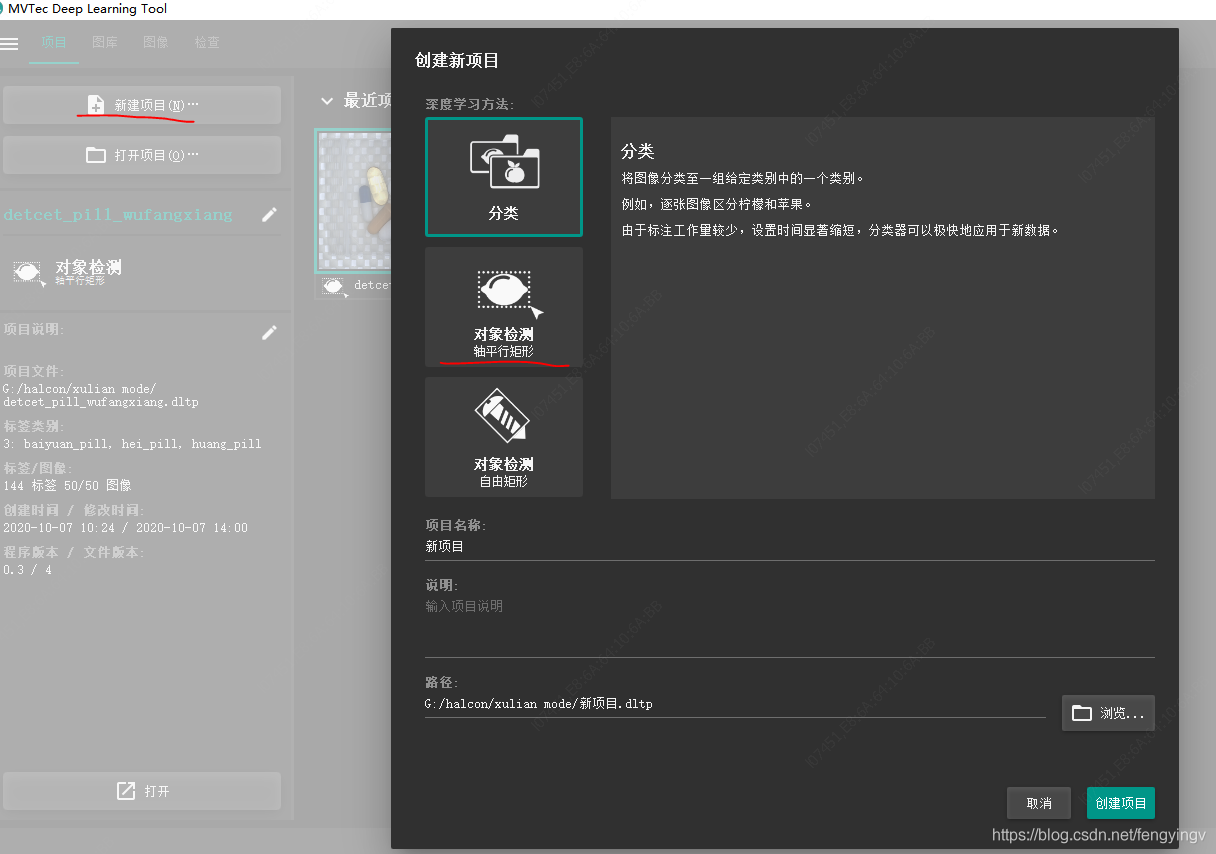
Task: Go to the 检查 tab
Action: 207,43
